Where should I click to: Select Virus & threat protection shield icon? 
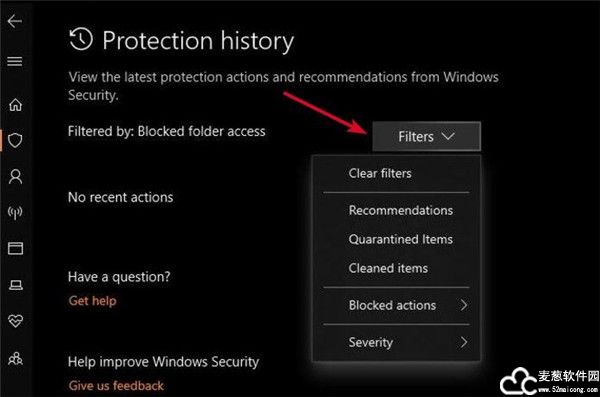coord(15,141)
